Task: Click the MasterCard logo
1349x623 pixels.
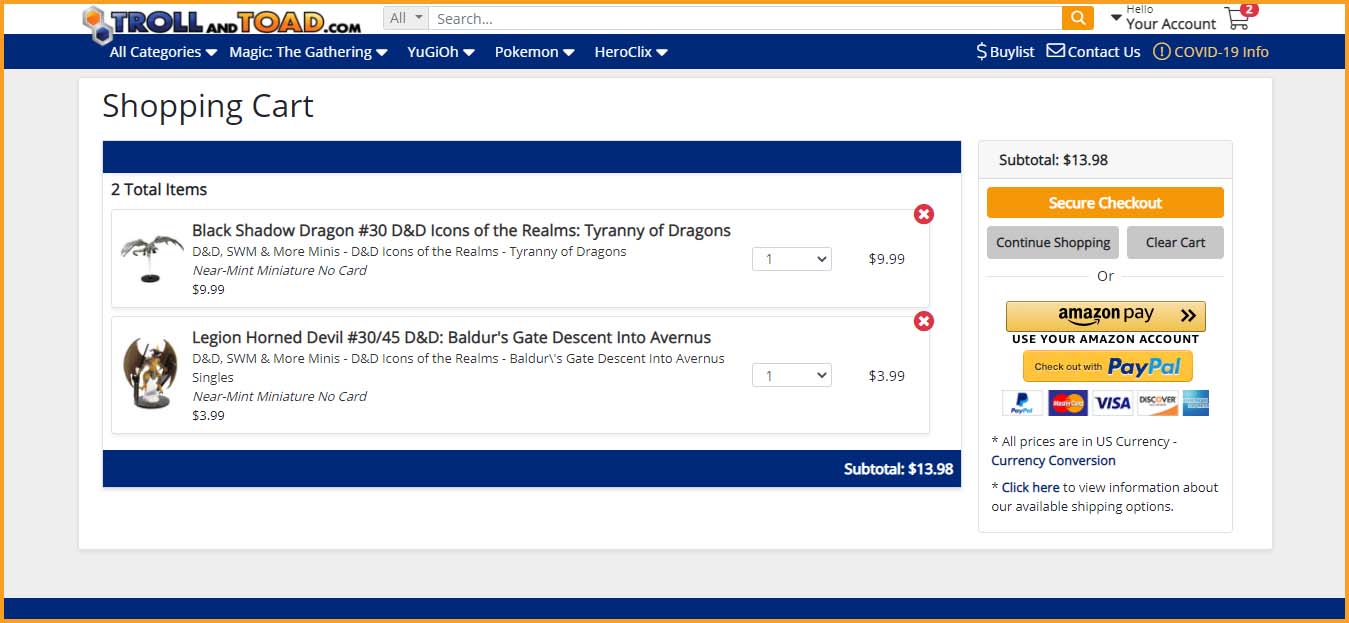Action: click(x=1068, y=403)
